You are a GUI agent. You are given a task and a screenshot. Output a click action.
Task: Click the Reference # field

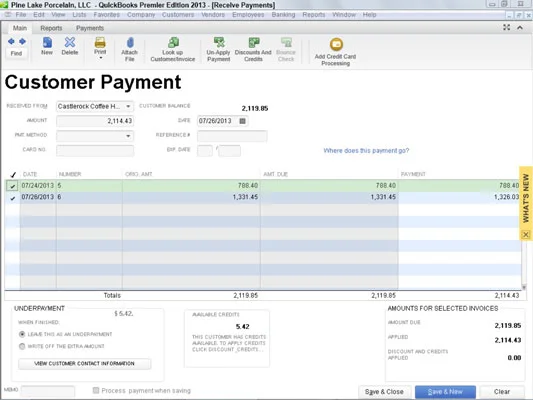click(232, 136)
